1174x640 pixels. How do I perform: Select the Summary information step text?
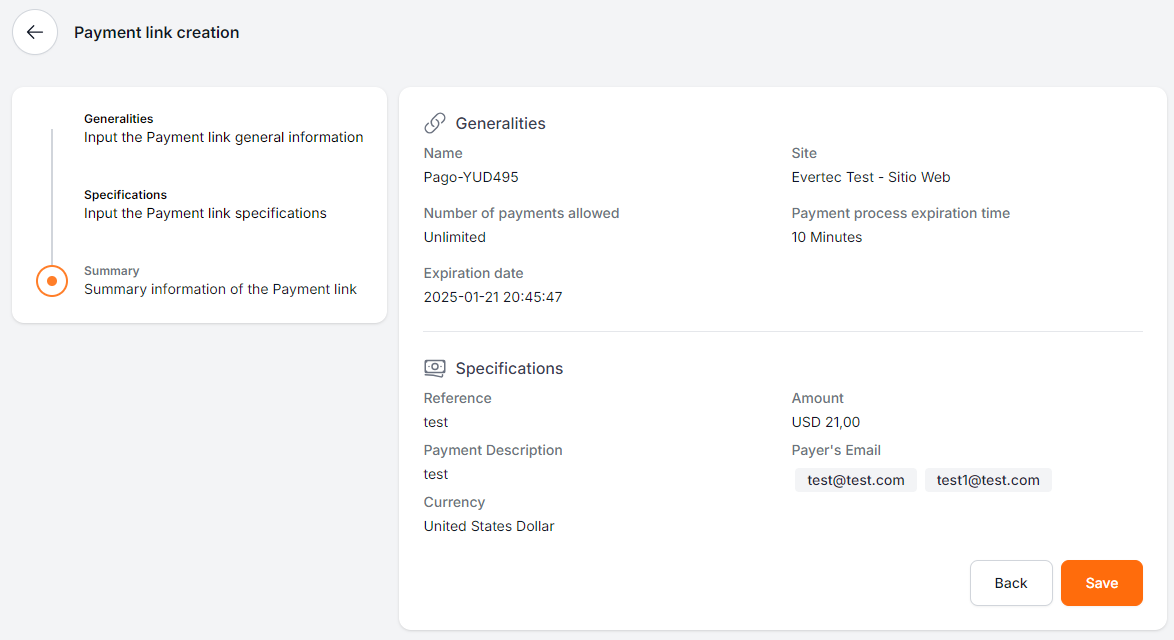pos(220,289)
